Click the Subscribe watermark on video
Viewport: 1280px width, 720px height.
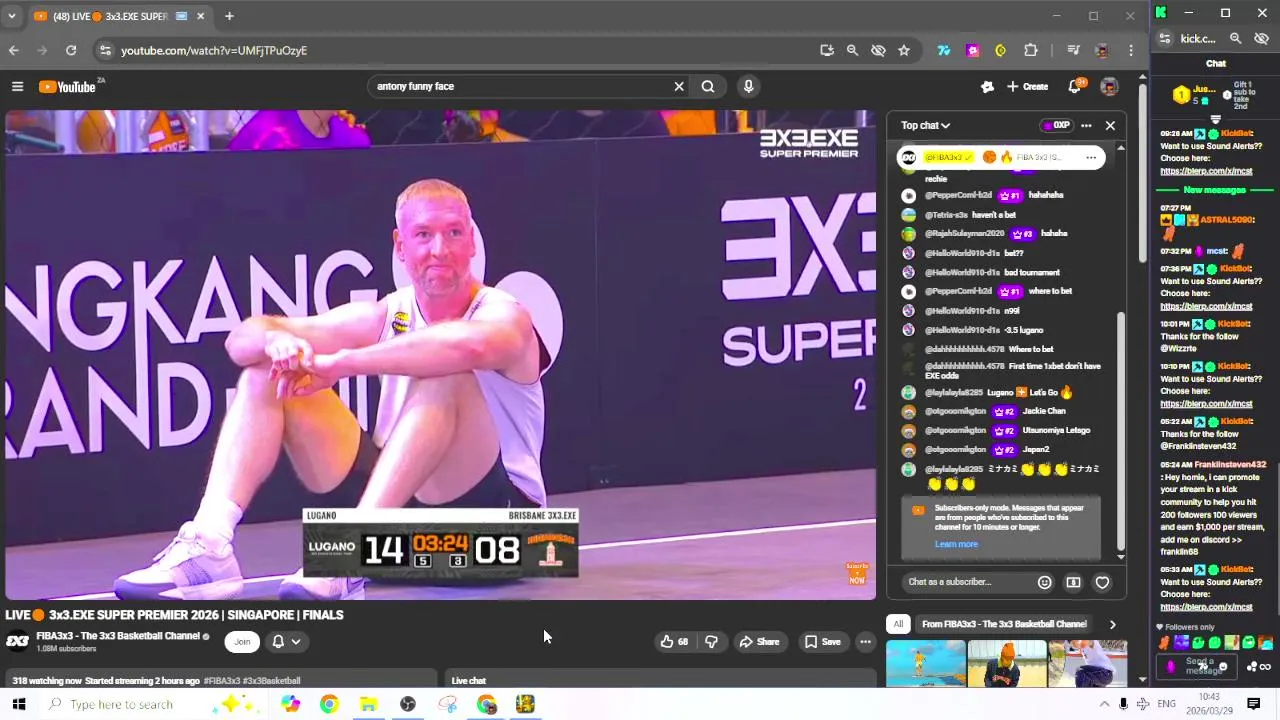pos(857,574)
